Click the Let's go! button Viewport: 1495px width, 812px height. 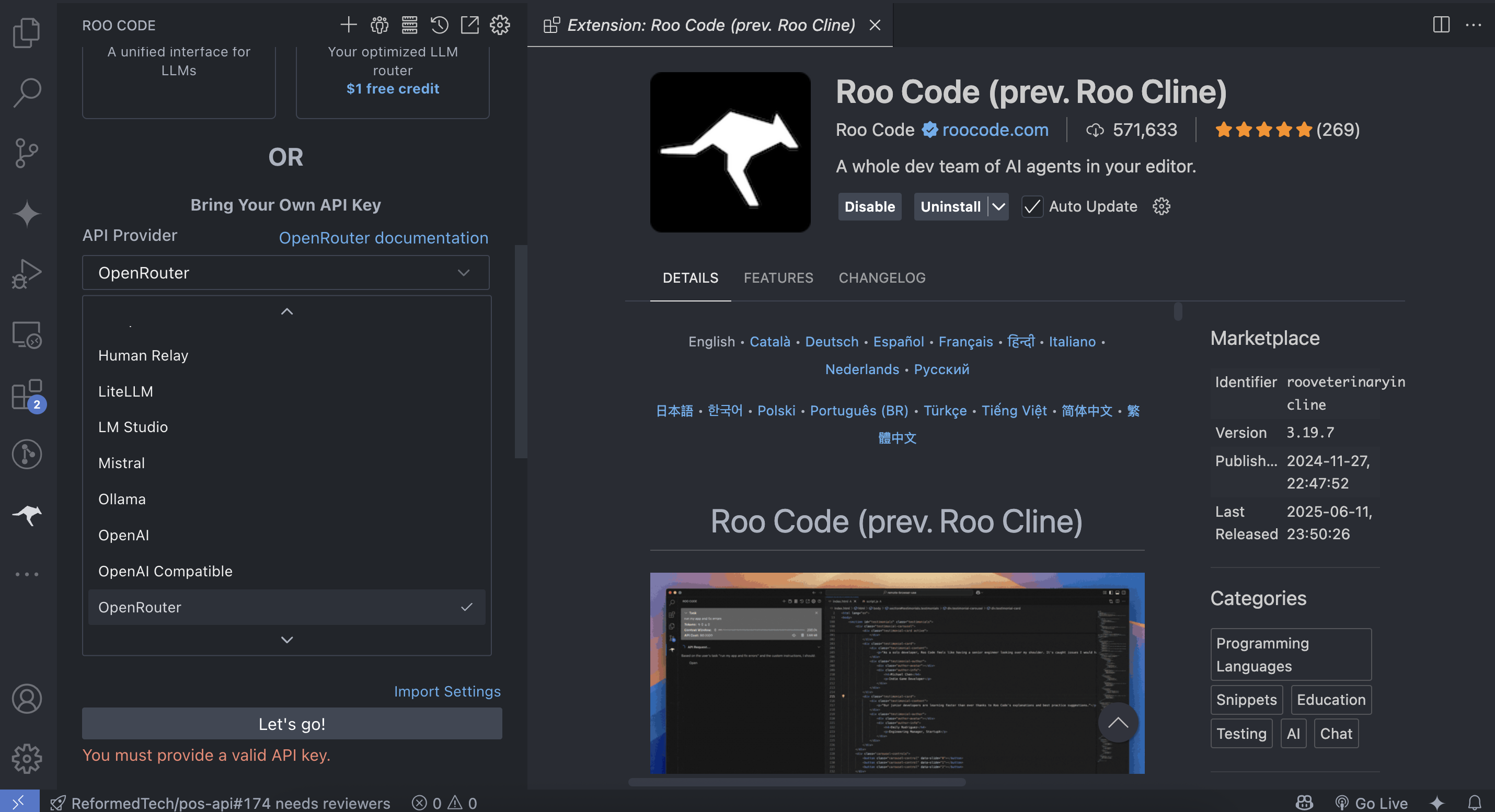[292, 723]
